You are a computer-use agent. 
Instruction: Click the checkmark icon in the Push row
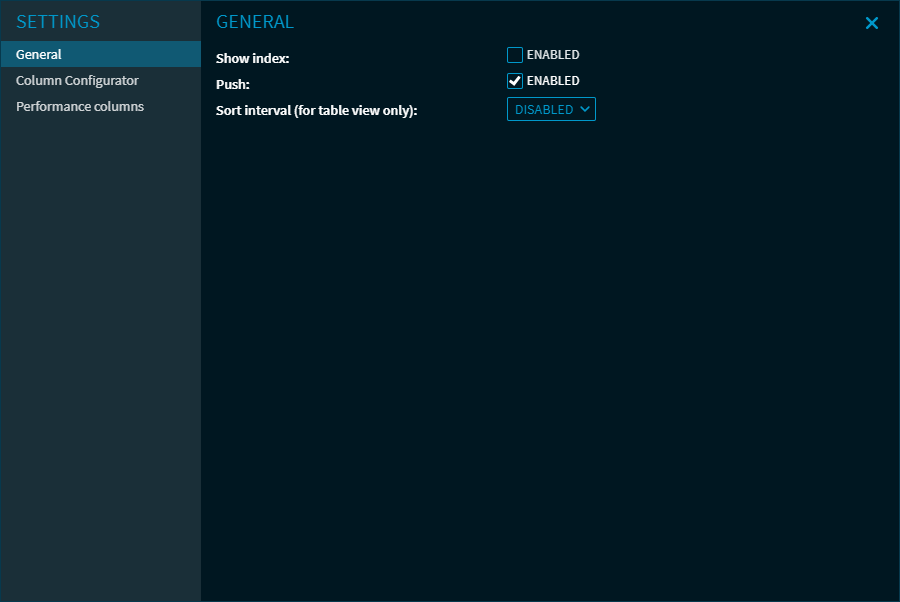(x=515, y=81)
